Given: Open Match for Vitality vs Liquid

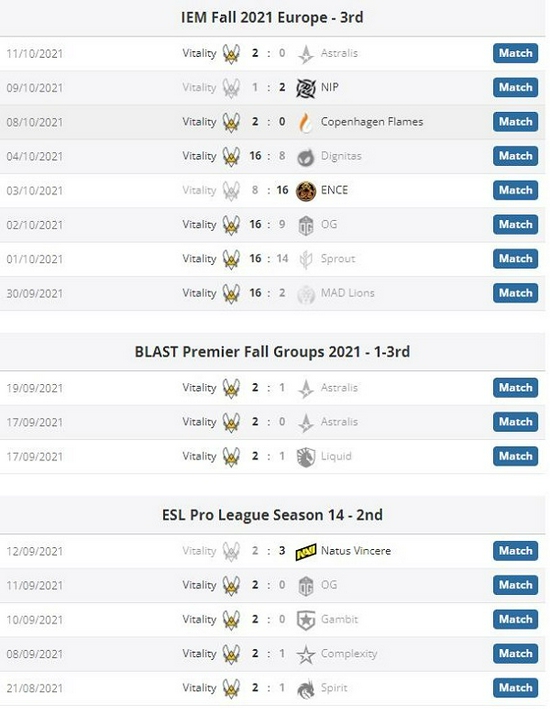Looking at the screenshot, I should point(515,456).
